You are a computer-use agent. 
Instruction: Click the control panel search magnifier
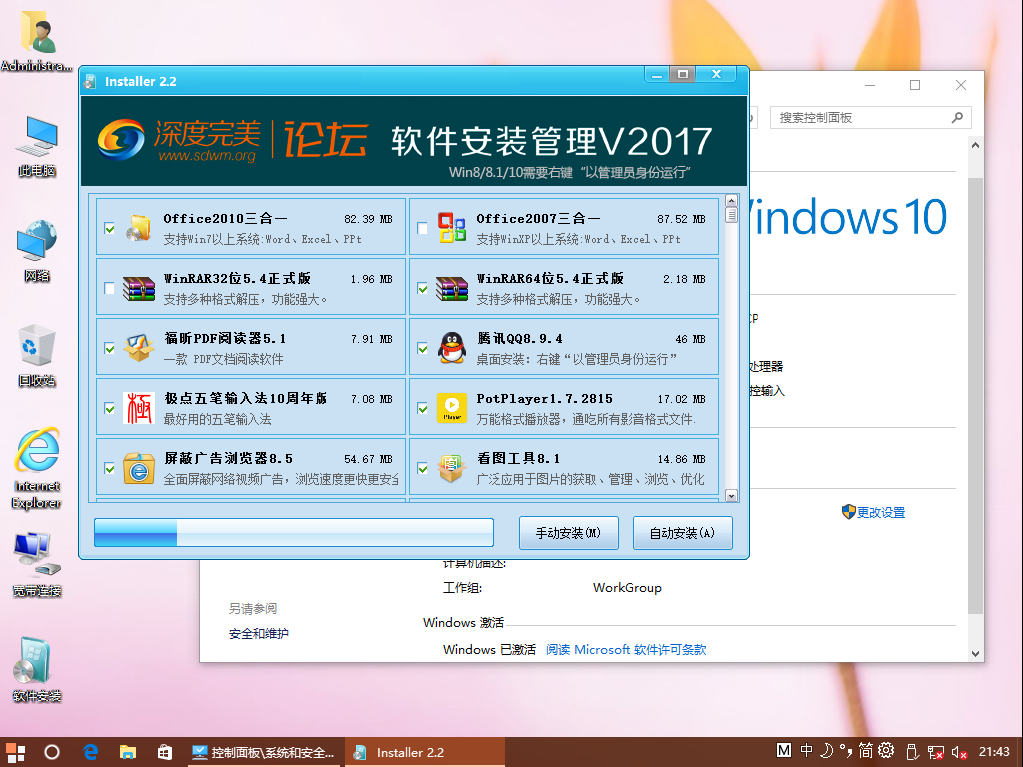[x=957, y=117]
